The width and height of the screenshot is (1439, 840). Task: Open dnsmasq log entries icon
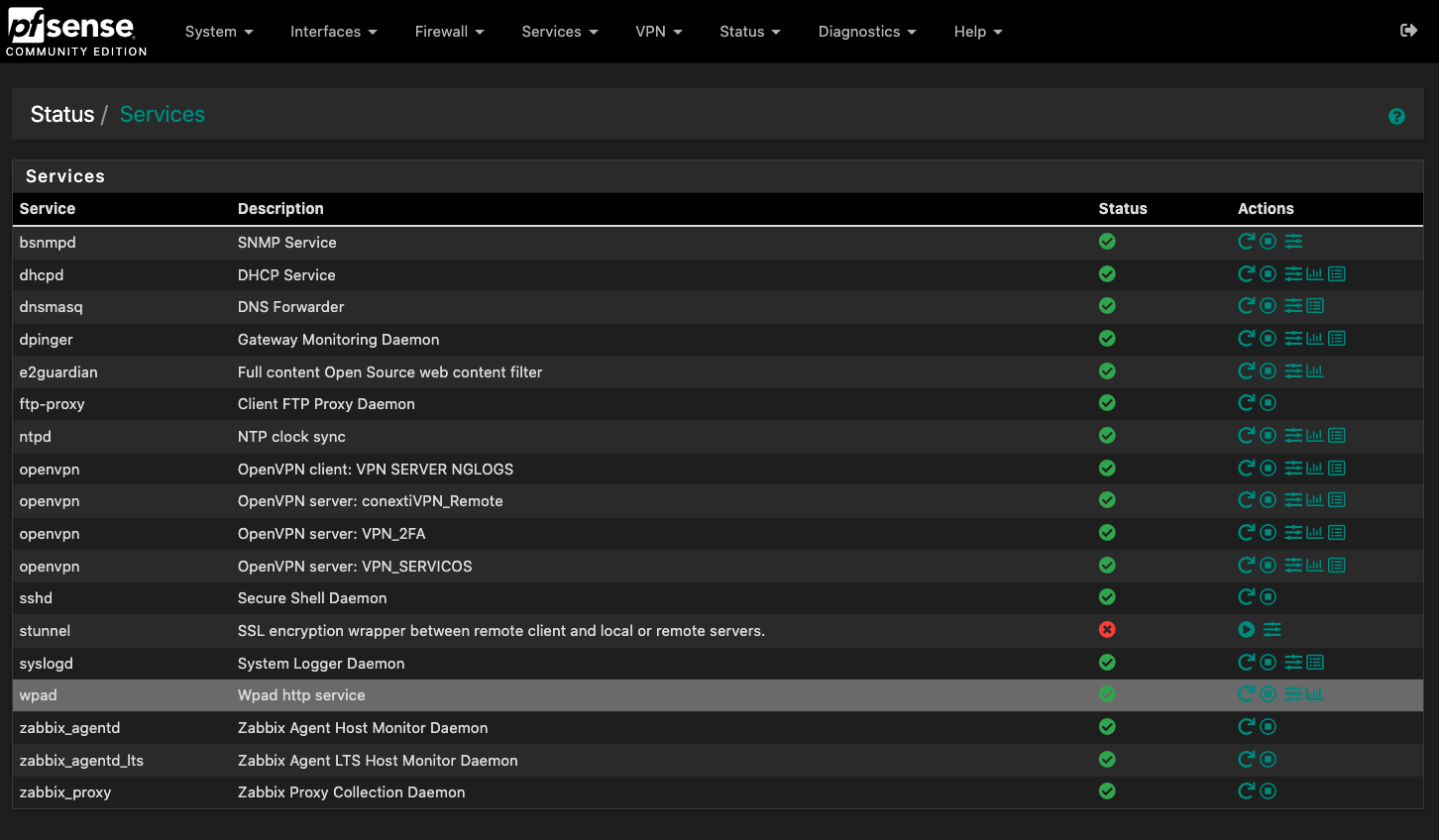point(1315,305)
